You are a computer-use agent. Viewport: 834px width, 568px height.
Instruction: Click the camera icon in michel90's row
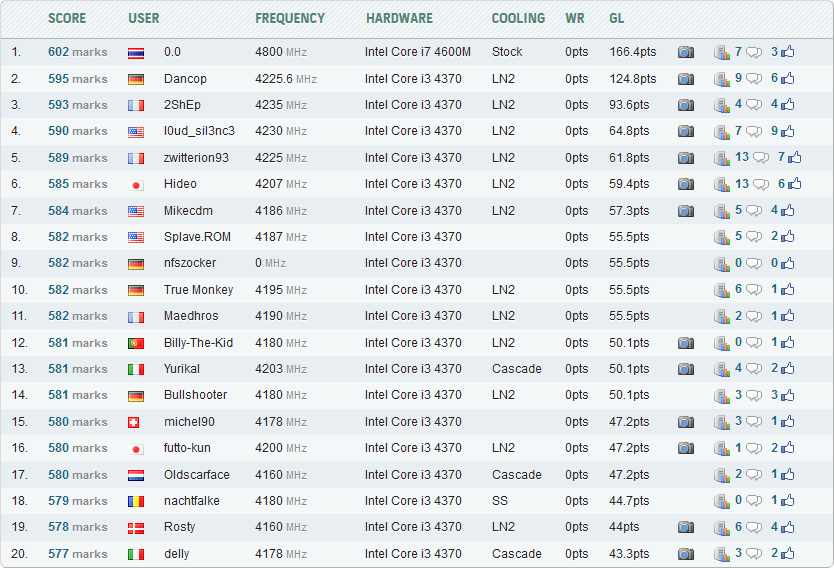tap(686, 422)
